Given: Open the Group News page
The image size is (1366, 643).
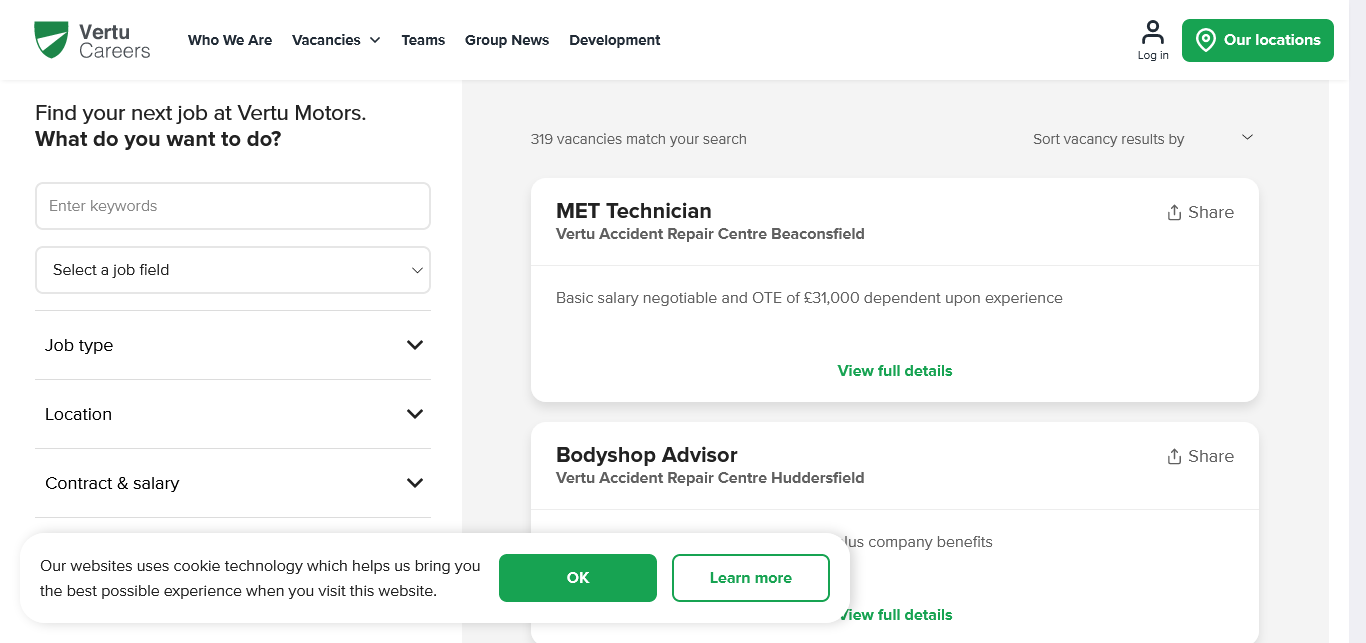Looking at the screenshot, I should coord(507,40).
